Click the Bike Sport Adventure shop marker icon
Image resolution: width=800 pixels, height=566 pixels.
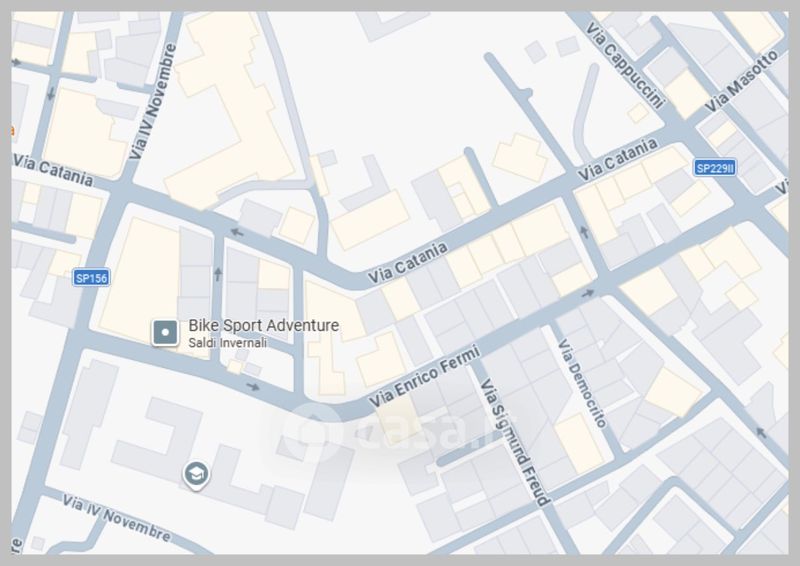165,333
